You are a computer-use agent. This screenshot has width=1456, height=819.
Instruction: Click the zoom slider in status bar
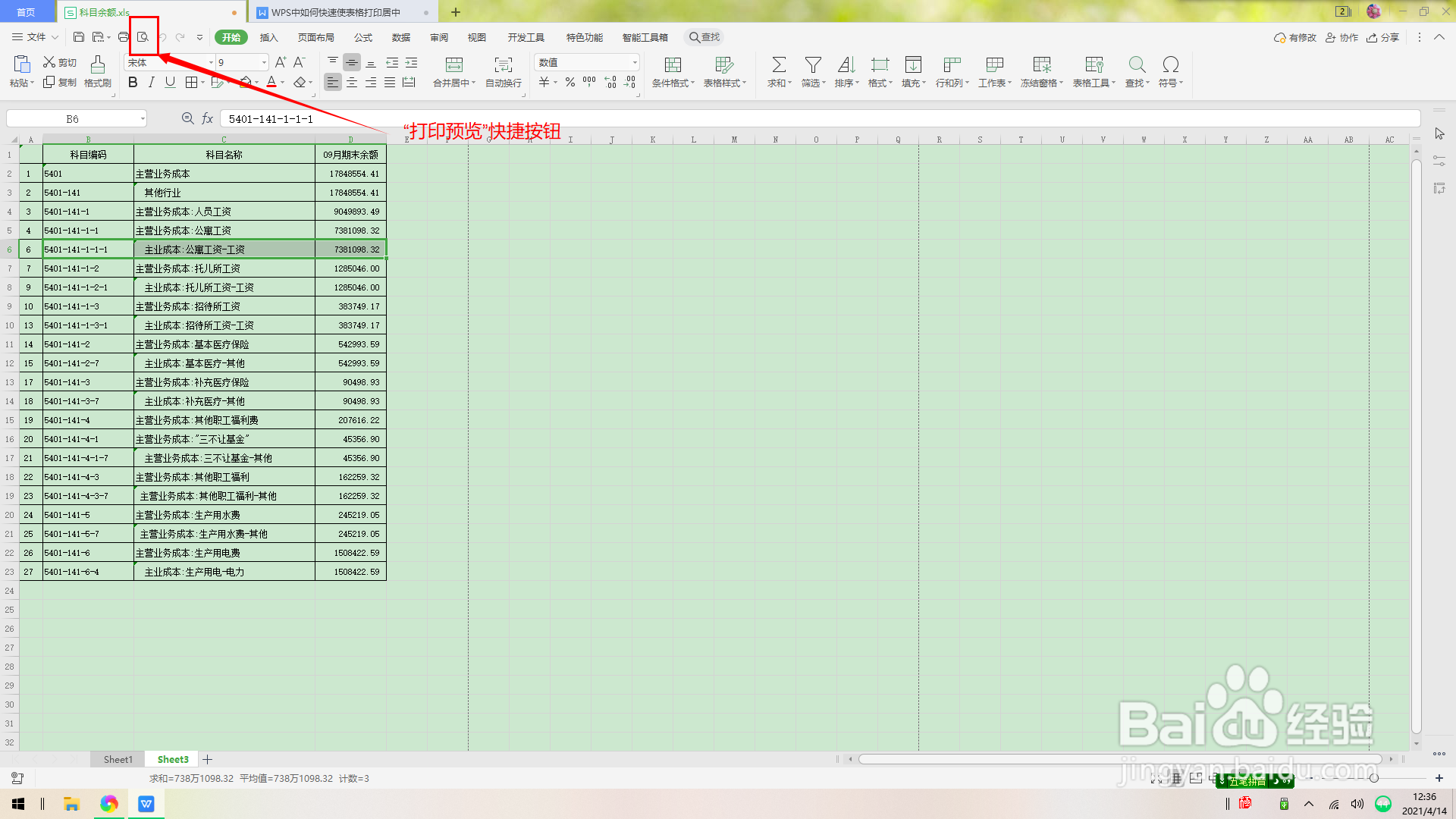tap(1373, 778)
